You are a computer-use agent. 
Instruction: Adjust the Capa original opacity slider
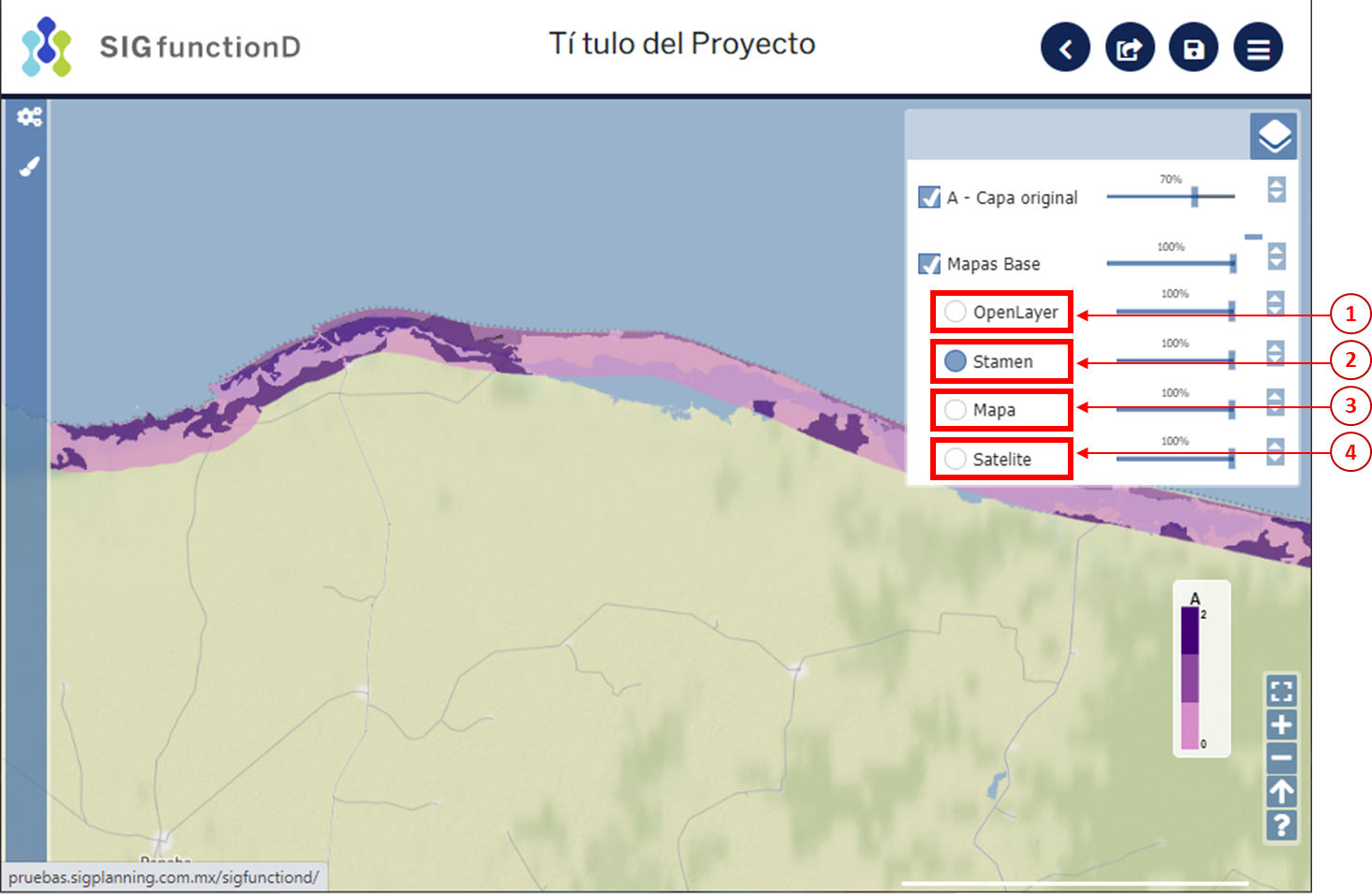[1171, 197]
